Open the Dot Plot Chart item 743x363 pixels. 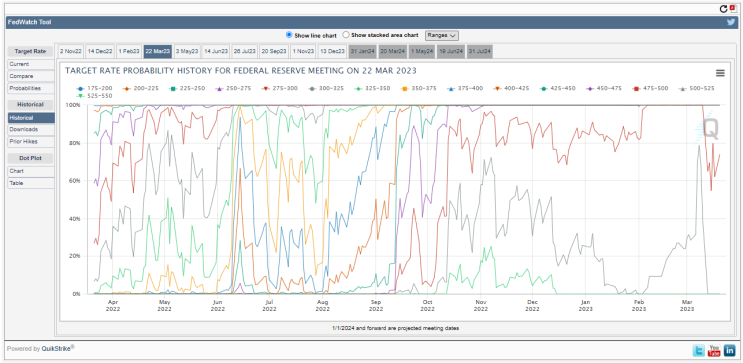(31, 171)
